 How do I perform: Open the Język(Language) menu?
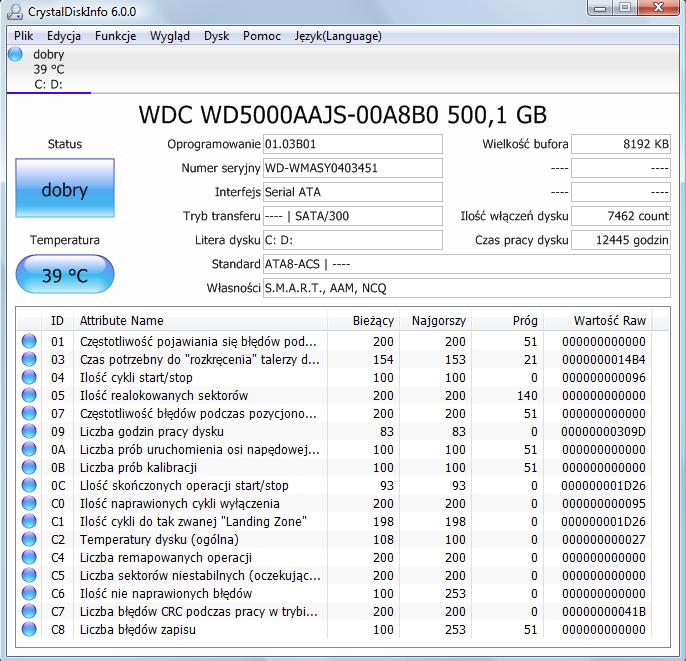click(338, 36)
